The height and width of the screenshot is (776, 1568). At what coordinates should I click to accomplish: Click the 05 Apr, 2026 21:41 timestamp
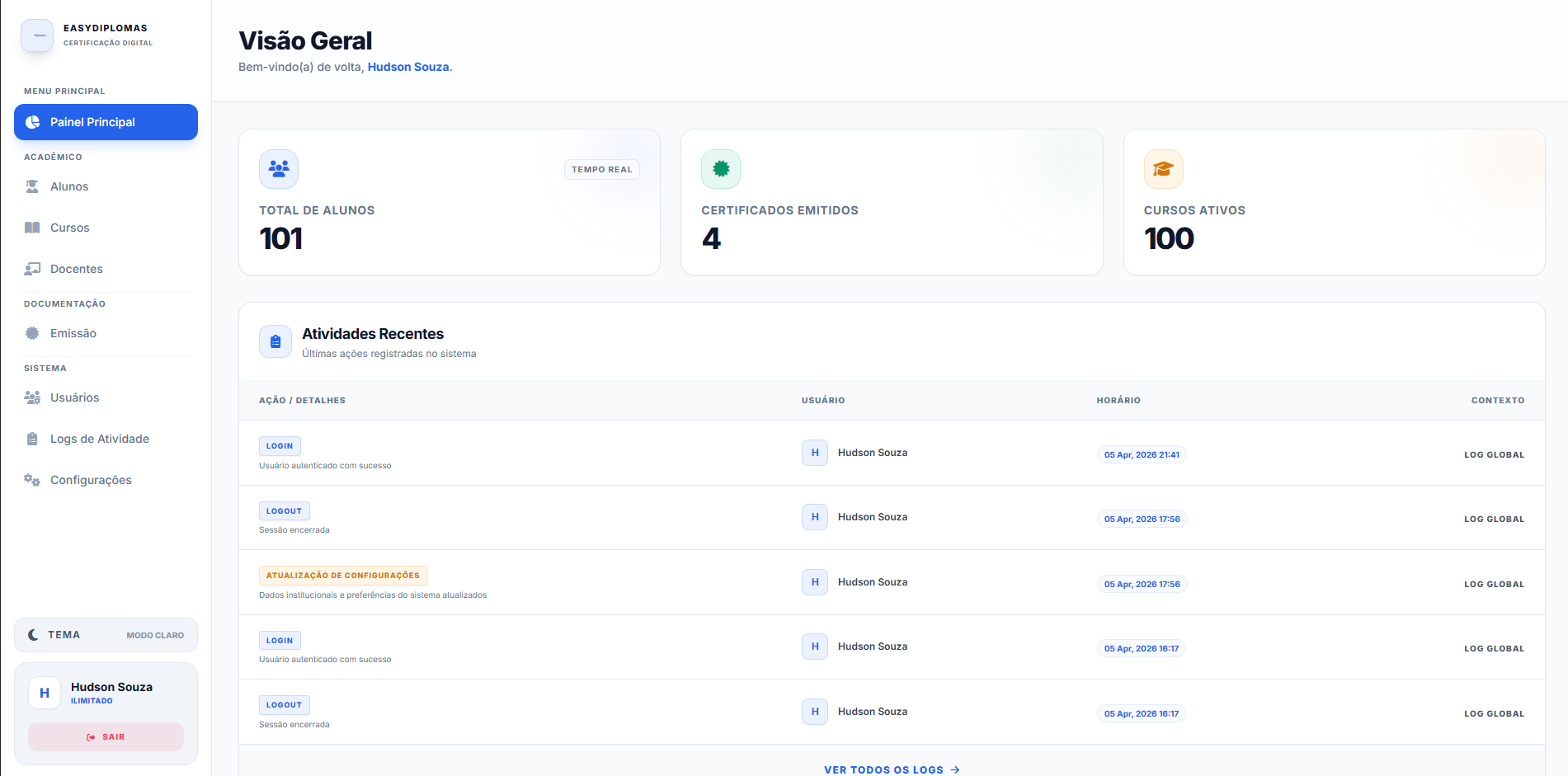[x=1142, y=454]
